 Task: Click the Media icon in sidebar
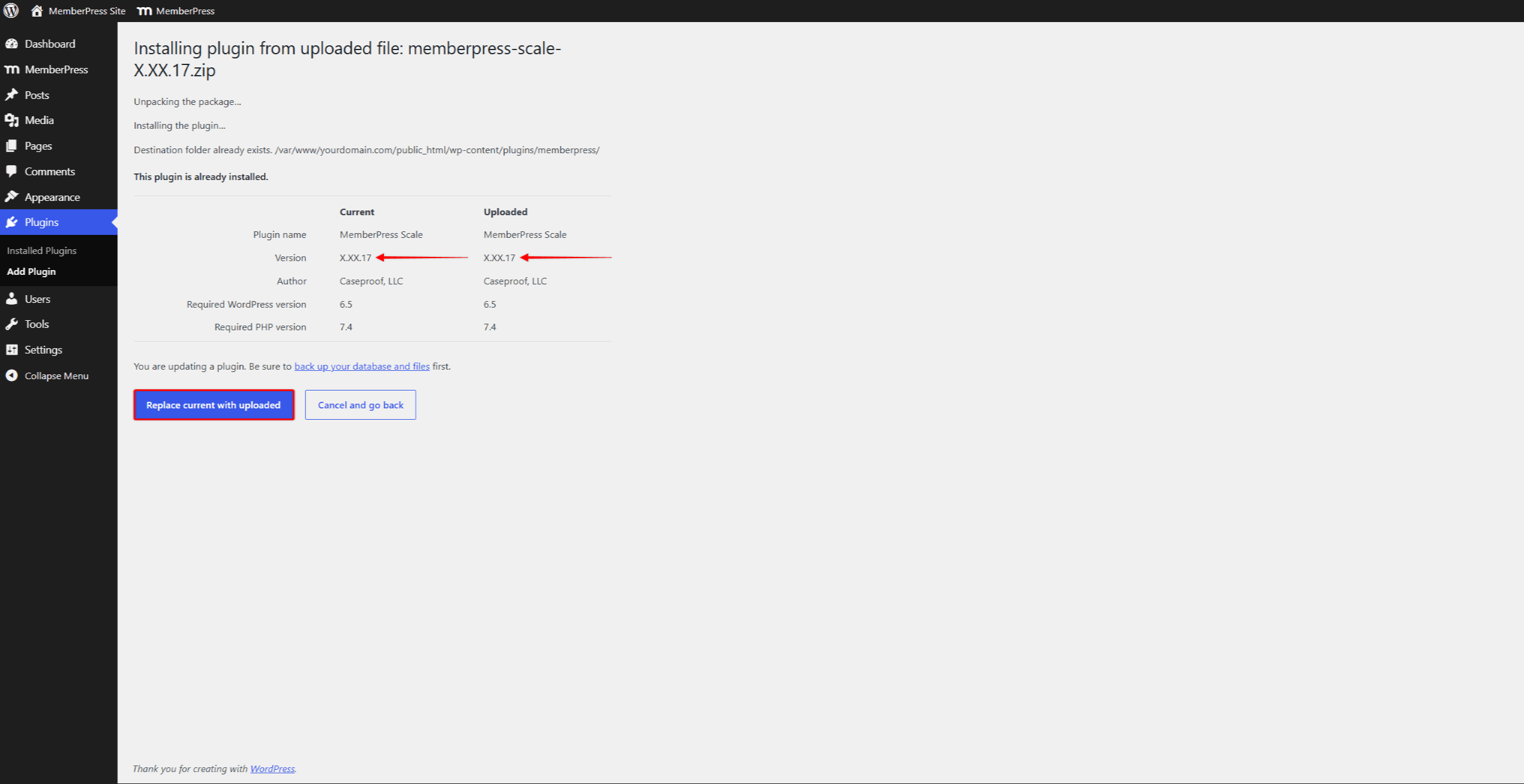[11, 120]
